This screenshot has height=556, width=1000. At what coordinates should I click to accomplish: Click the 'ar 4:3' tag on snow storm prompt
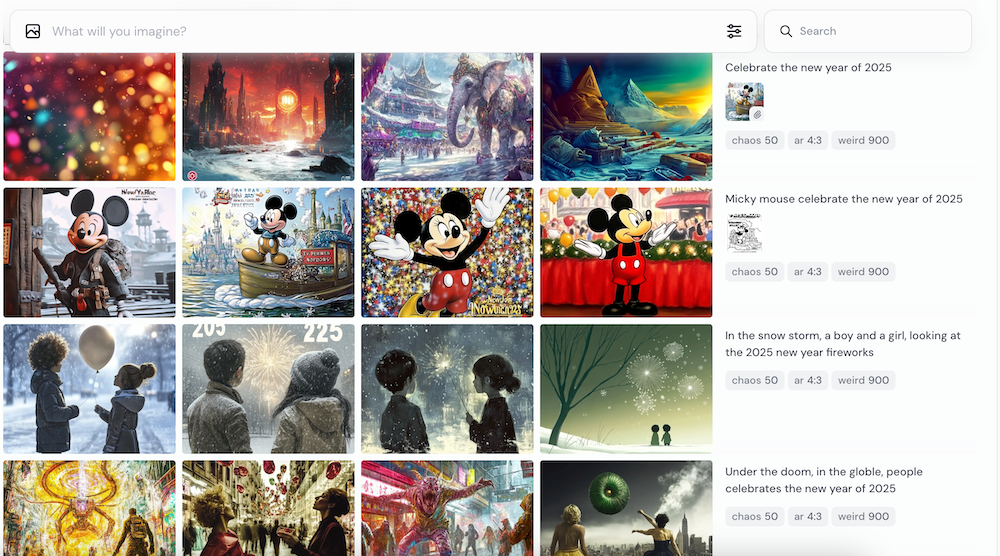[807, 380]
